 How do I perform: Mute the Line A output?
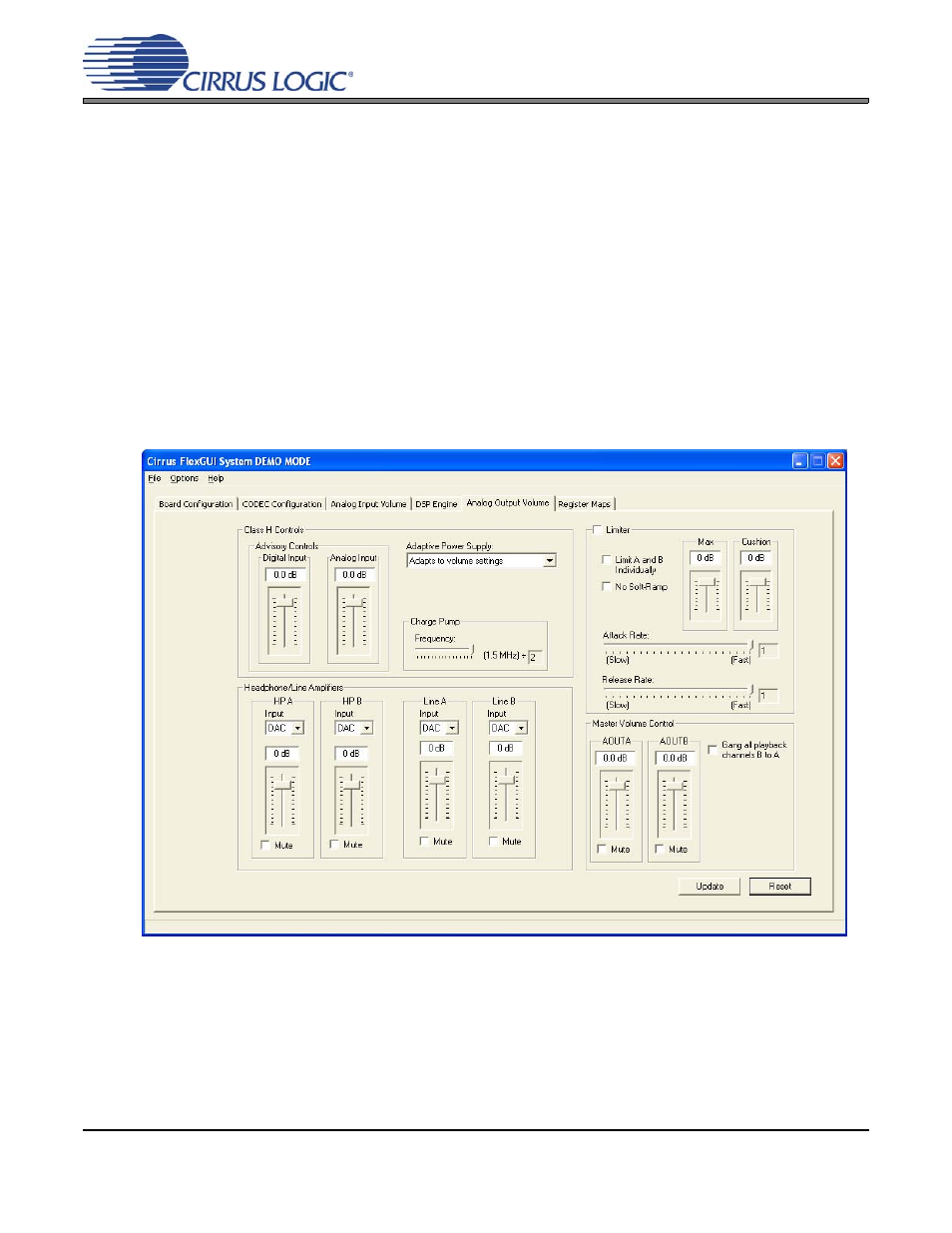(x=424, y=842)
